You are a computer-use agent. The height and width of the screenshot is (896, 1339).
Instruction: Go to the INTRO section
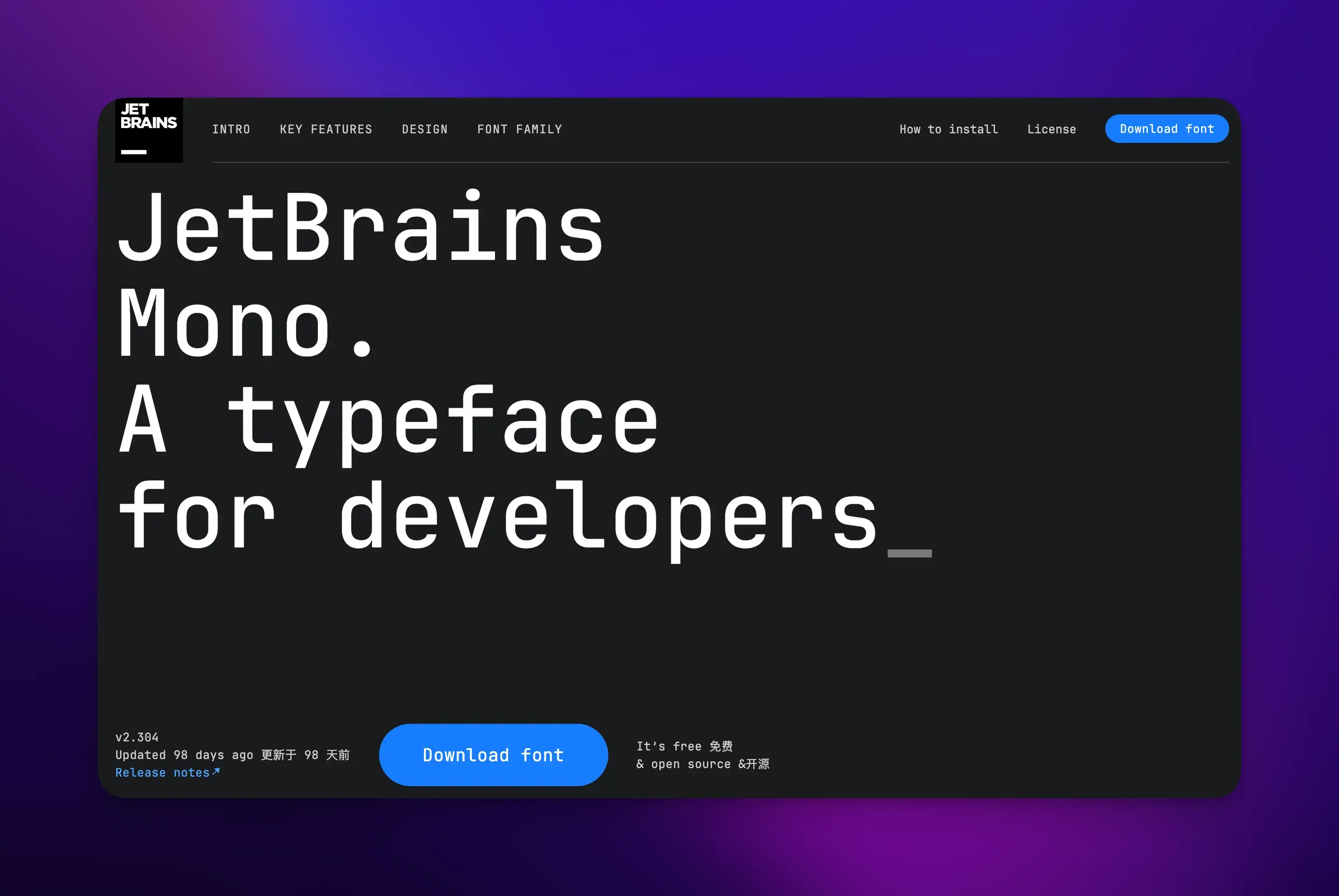pos(231,129)
